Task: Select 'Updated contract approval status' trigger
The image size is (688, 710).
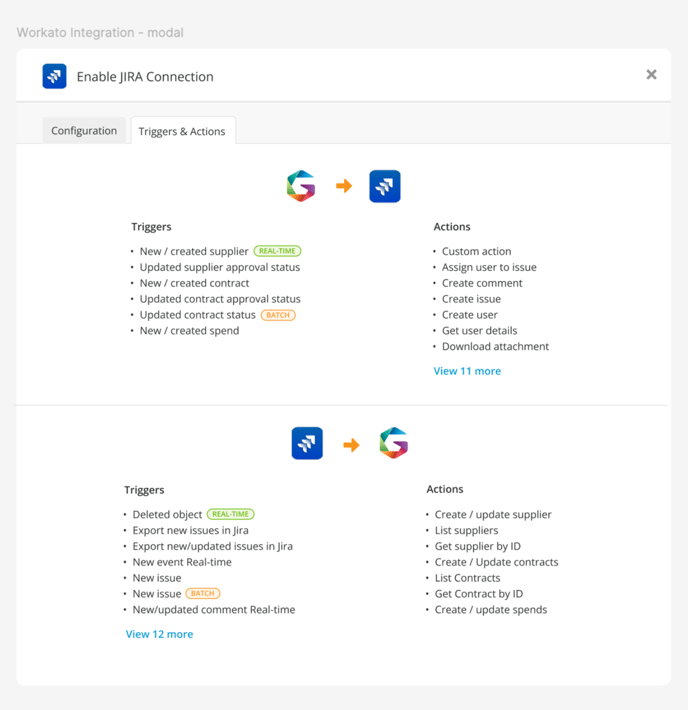Action: pos(220,299)
